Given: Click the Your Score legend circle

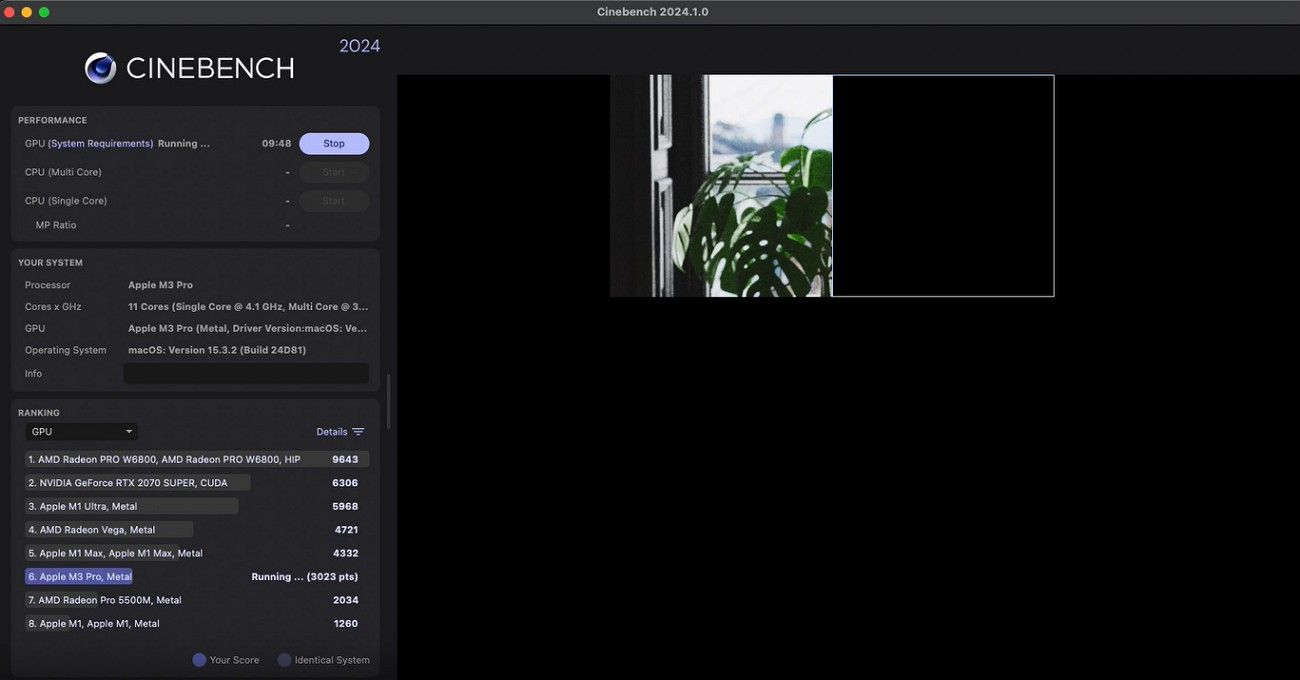Looking at the screenshot, I should [199, 660].
